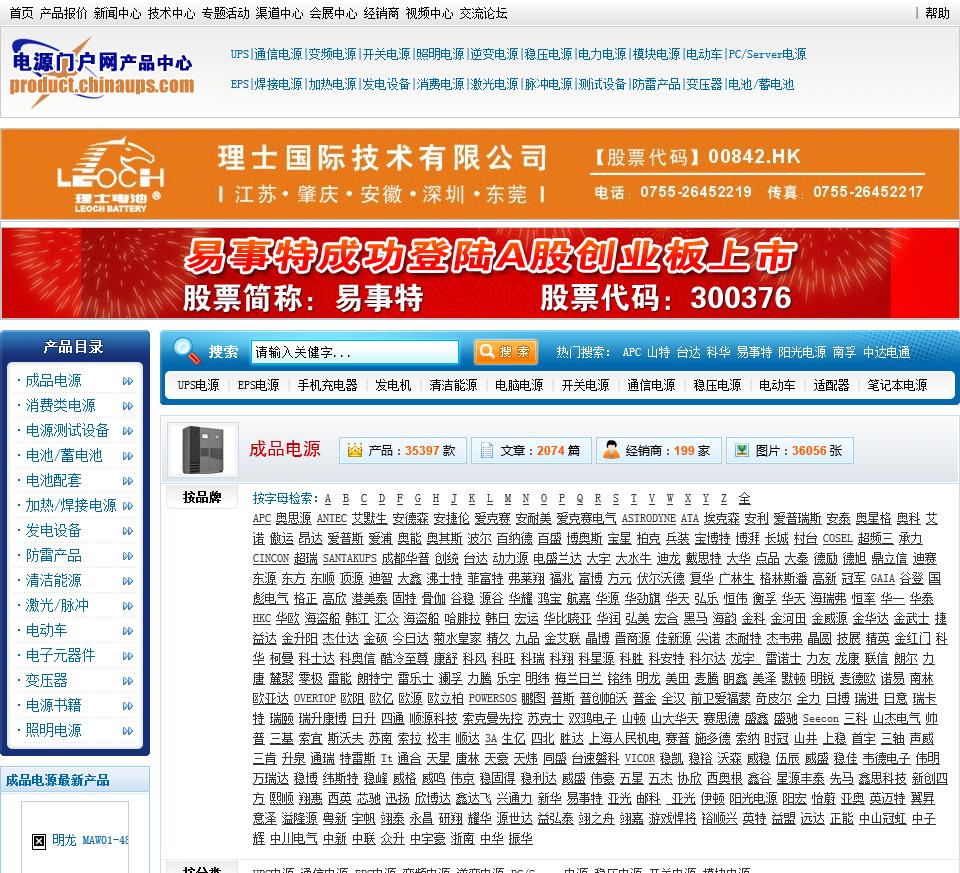Expand arrow next to 消费类电源

pos(128,406)
